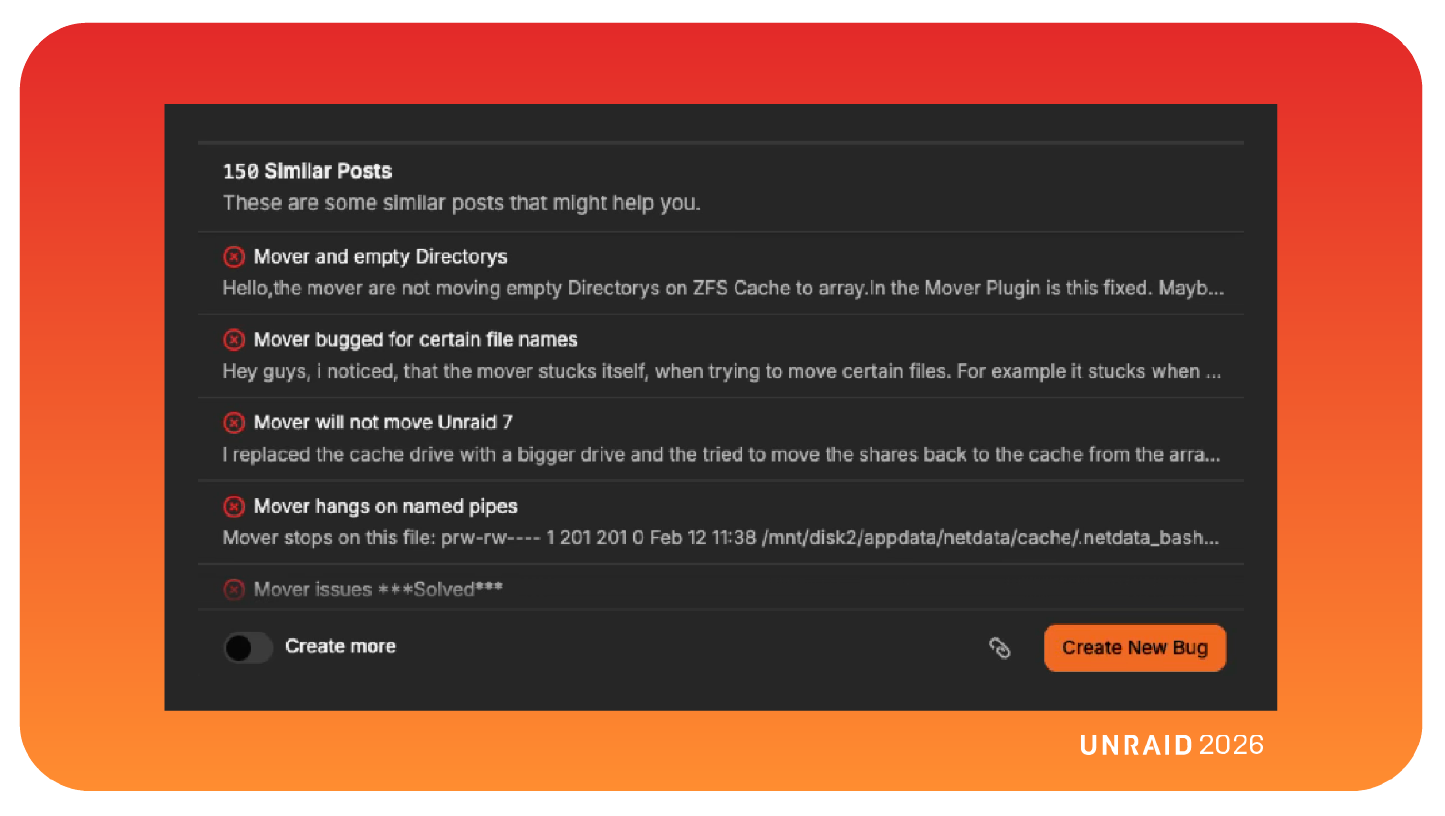Click the copy link chain icon
Viewport: 1445px width, 816px height.
1000,648
